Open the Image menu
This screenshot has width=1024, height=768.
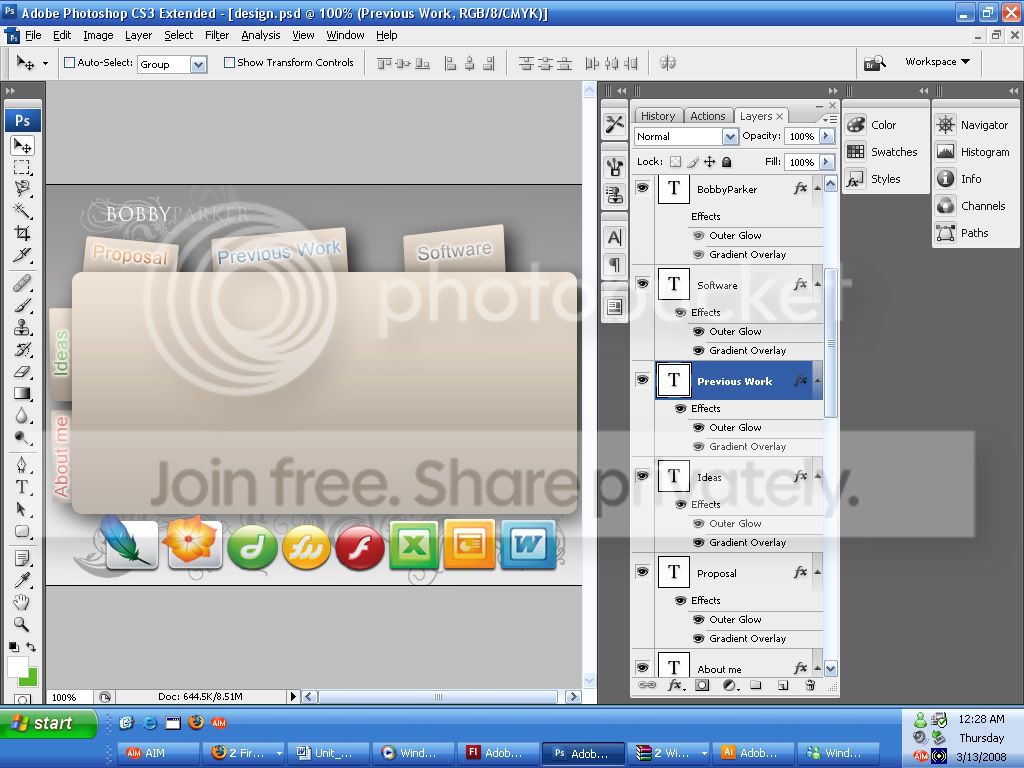tap(98, 35)
